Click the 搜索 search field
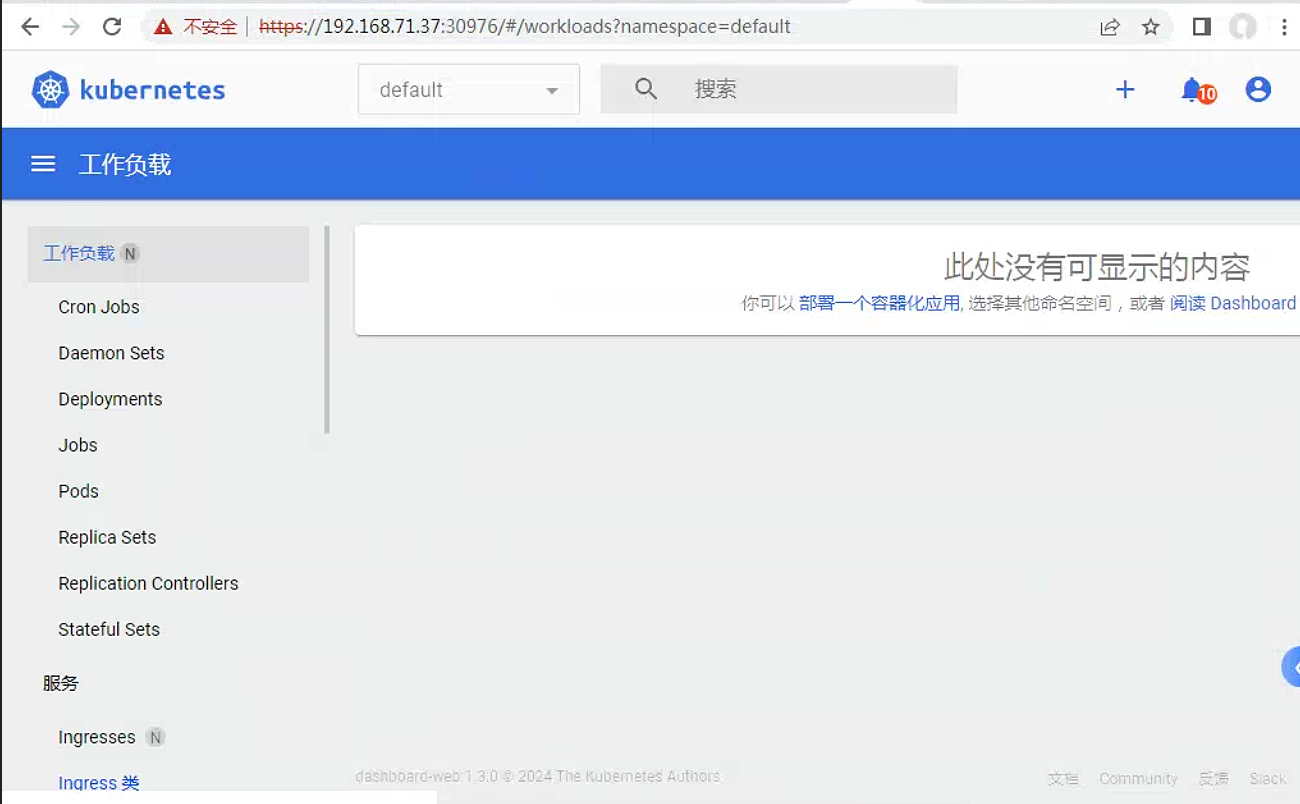The width and height of the screenshot is (1300, 804). pos(779,89)
